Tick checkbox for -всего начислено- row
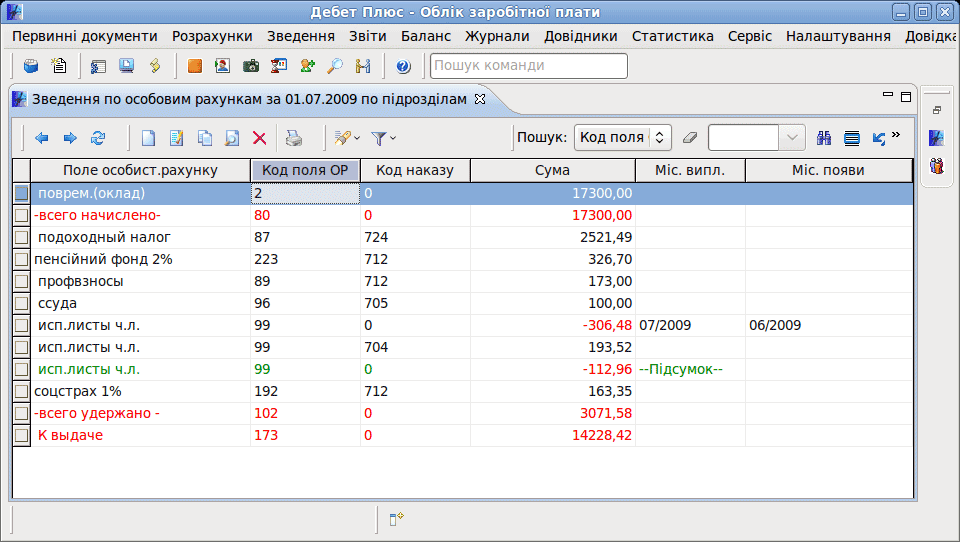The width and height of the screenshot is (960, 542). 21,216
